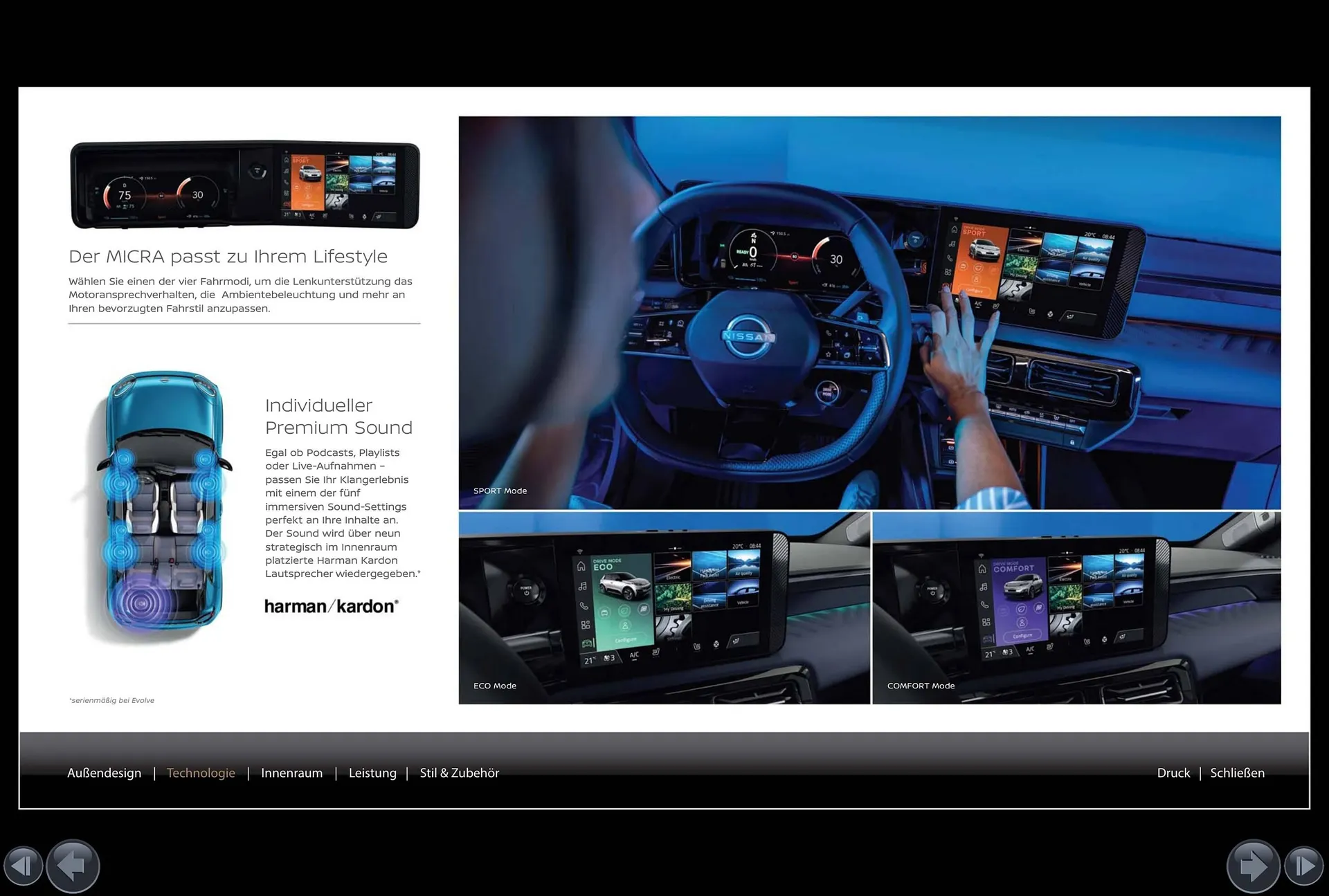Click the harman/kardon logo
Viewport: 1329px width, 896px height.
point(332,607)
